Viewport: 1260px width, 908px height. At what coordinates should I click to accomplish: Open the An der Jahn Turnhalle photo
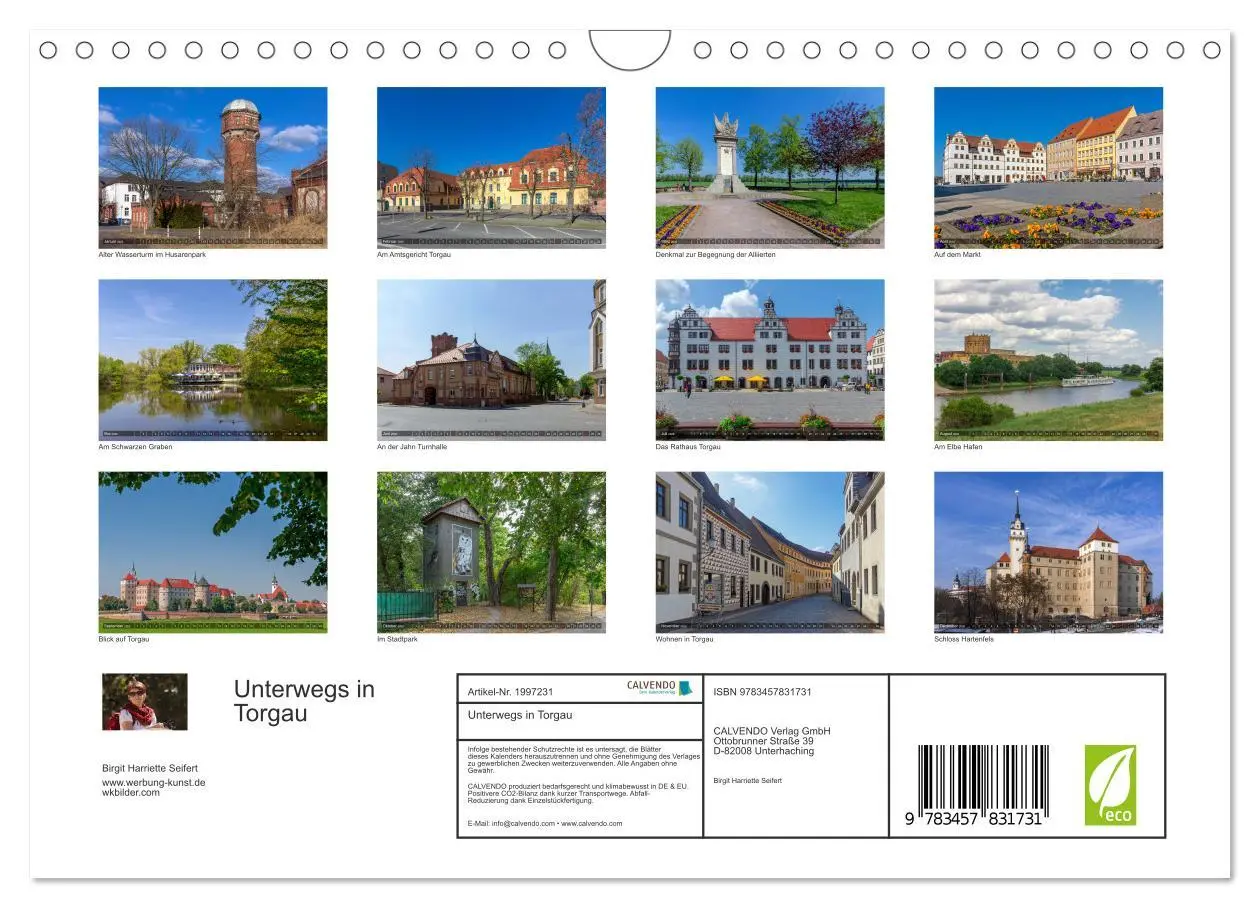tap(491, 360)
